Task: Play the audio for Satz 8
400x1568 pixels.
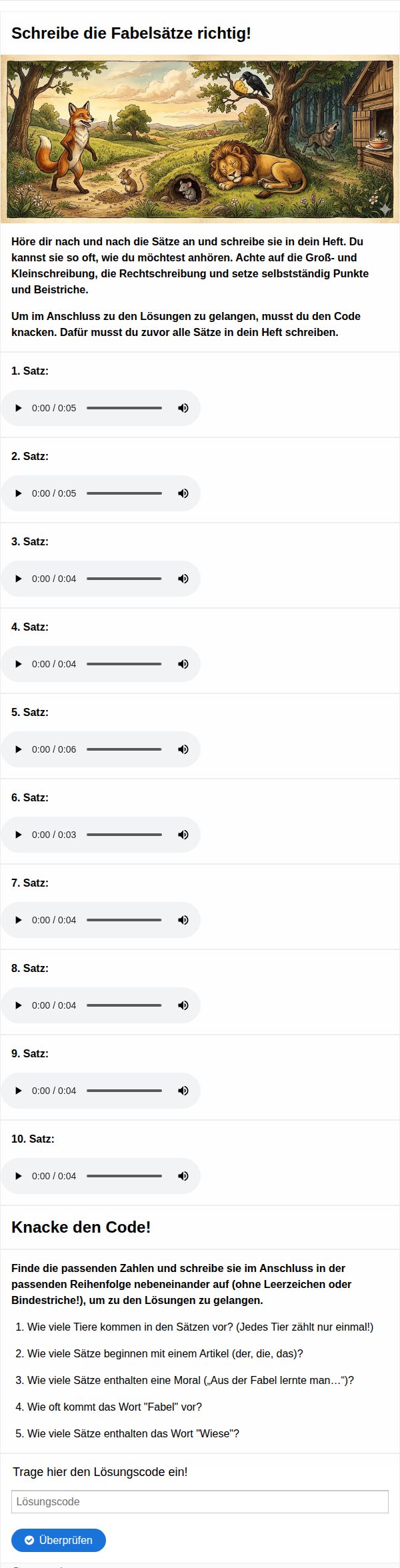Action: pyautogui.click(x=19, y=1005)
